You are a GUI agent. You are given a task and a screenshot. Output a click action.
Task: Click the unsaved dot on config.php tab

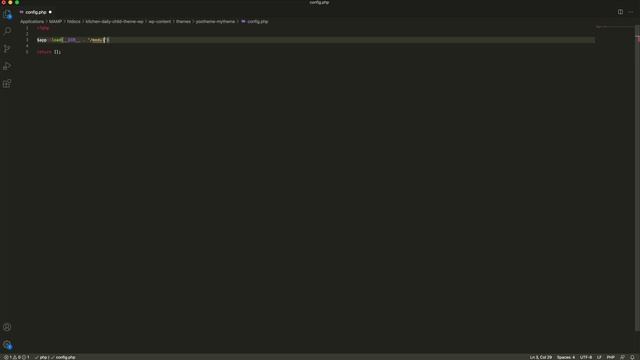[50, 12]
